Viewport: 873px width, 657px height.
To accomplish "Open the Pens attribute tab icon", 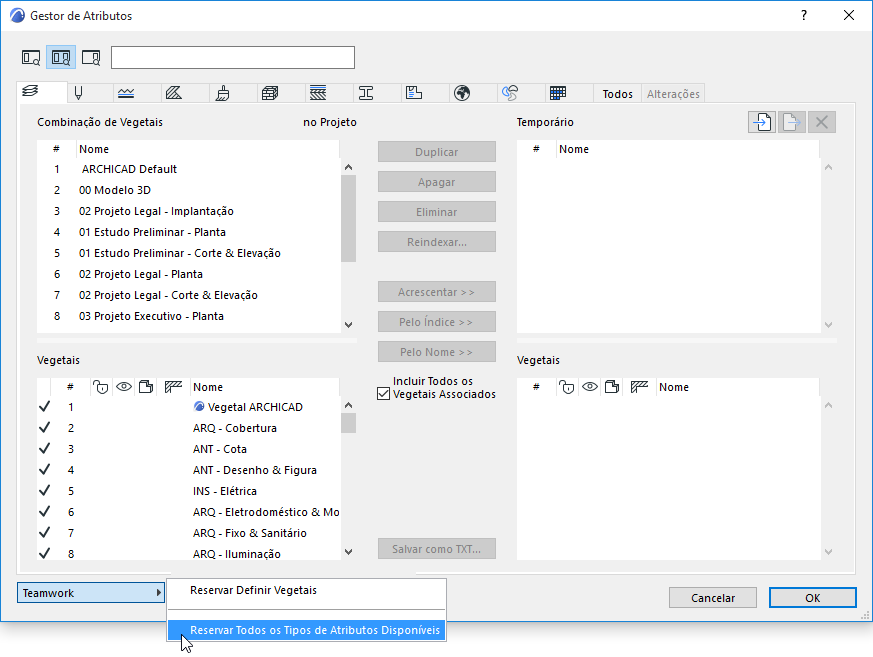I will click(x=79, y=93).
